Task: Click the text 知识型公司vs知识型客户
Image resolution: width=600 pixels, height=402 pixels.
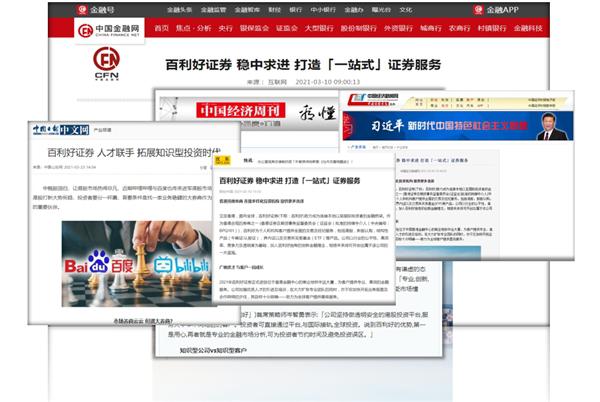Action: pyautogui.click(x=213, y=350)
